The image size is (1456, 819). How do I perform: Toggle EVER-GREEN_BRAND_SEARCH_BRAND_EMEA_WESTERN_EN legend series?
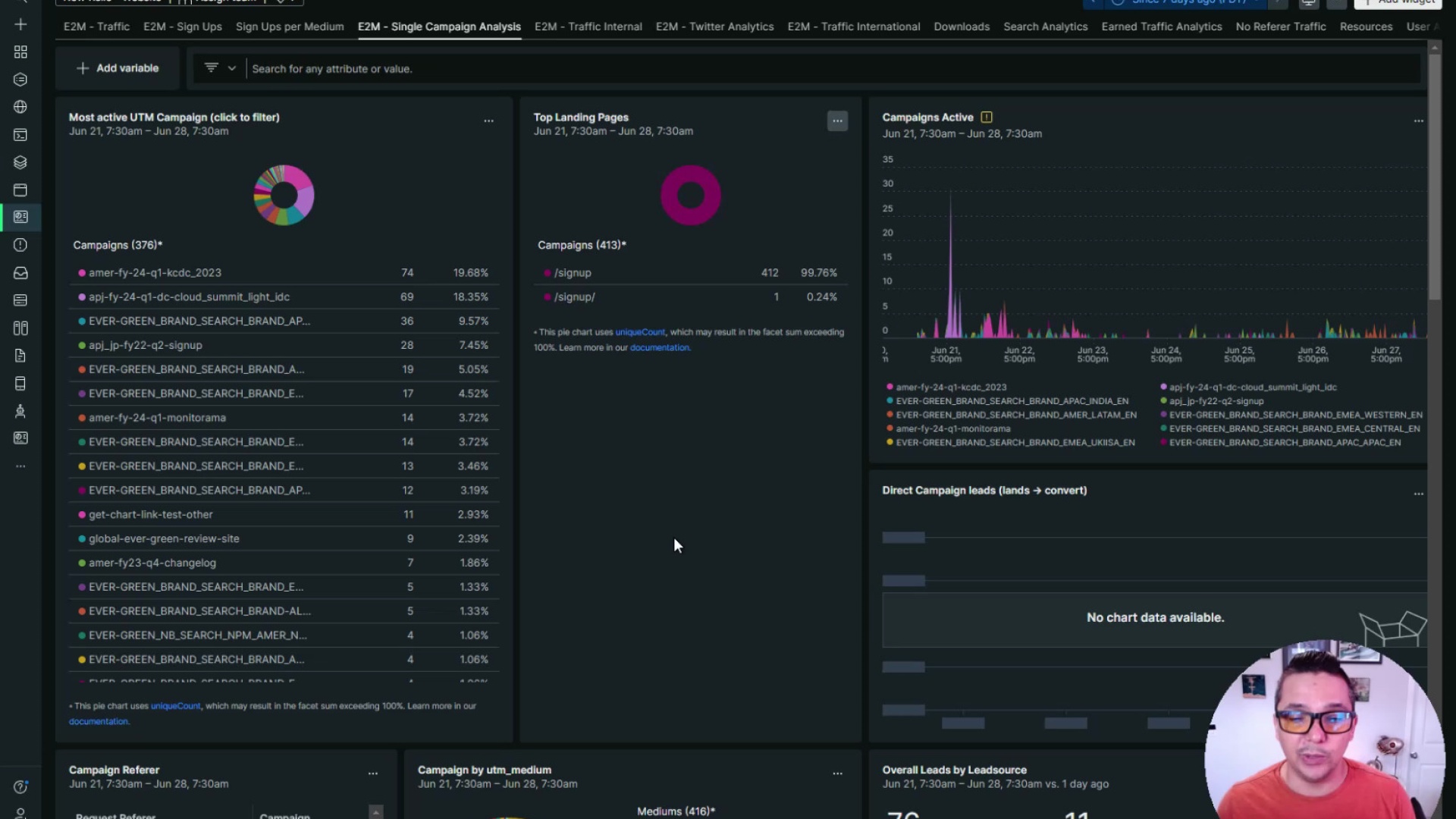coord(1291,415)
